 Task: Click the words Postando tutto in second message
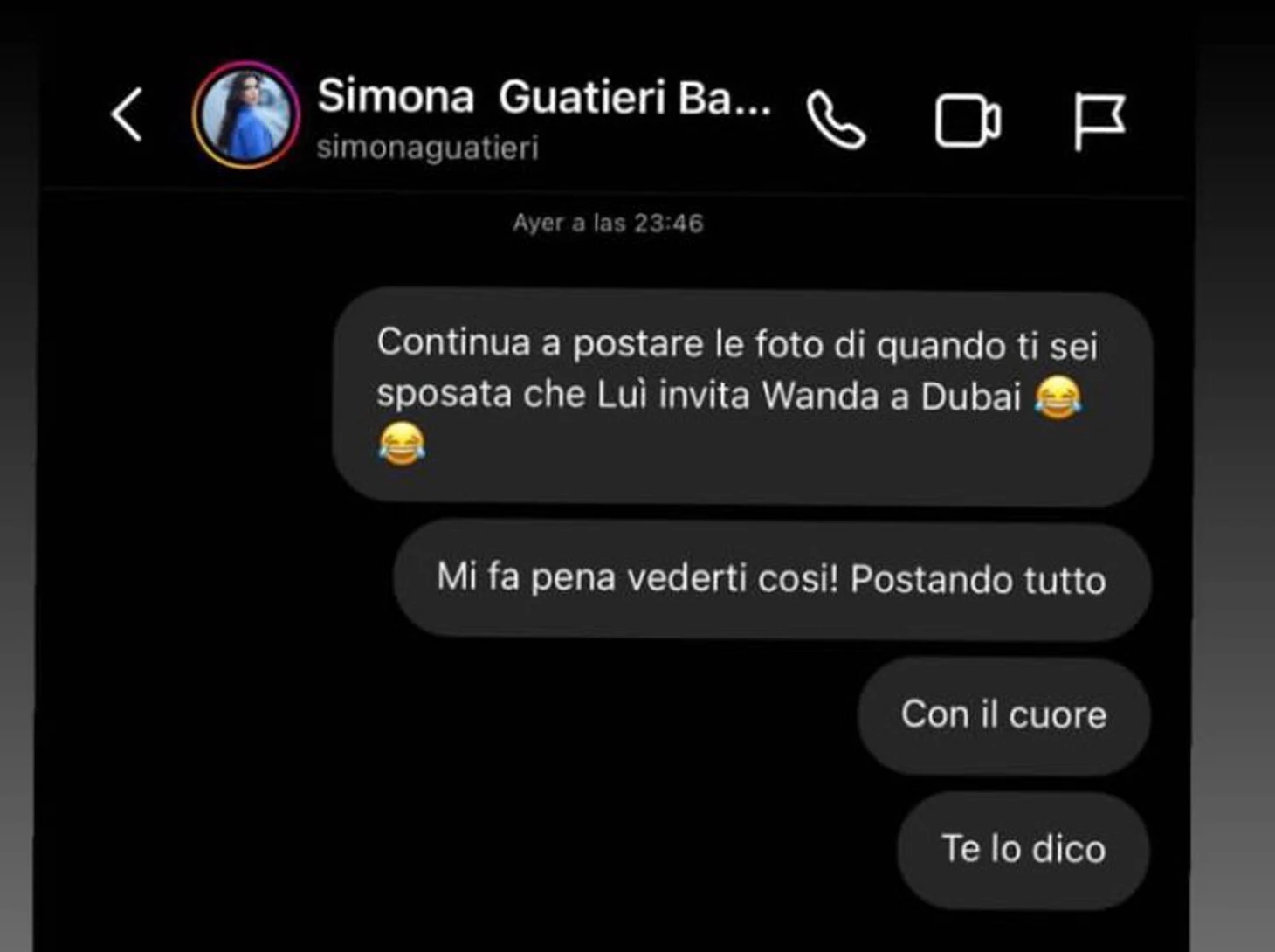(978, 579)
